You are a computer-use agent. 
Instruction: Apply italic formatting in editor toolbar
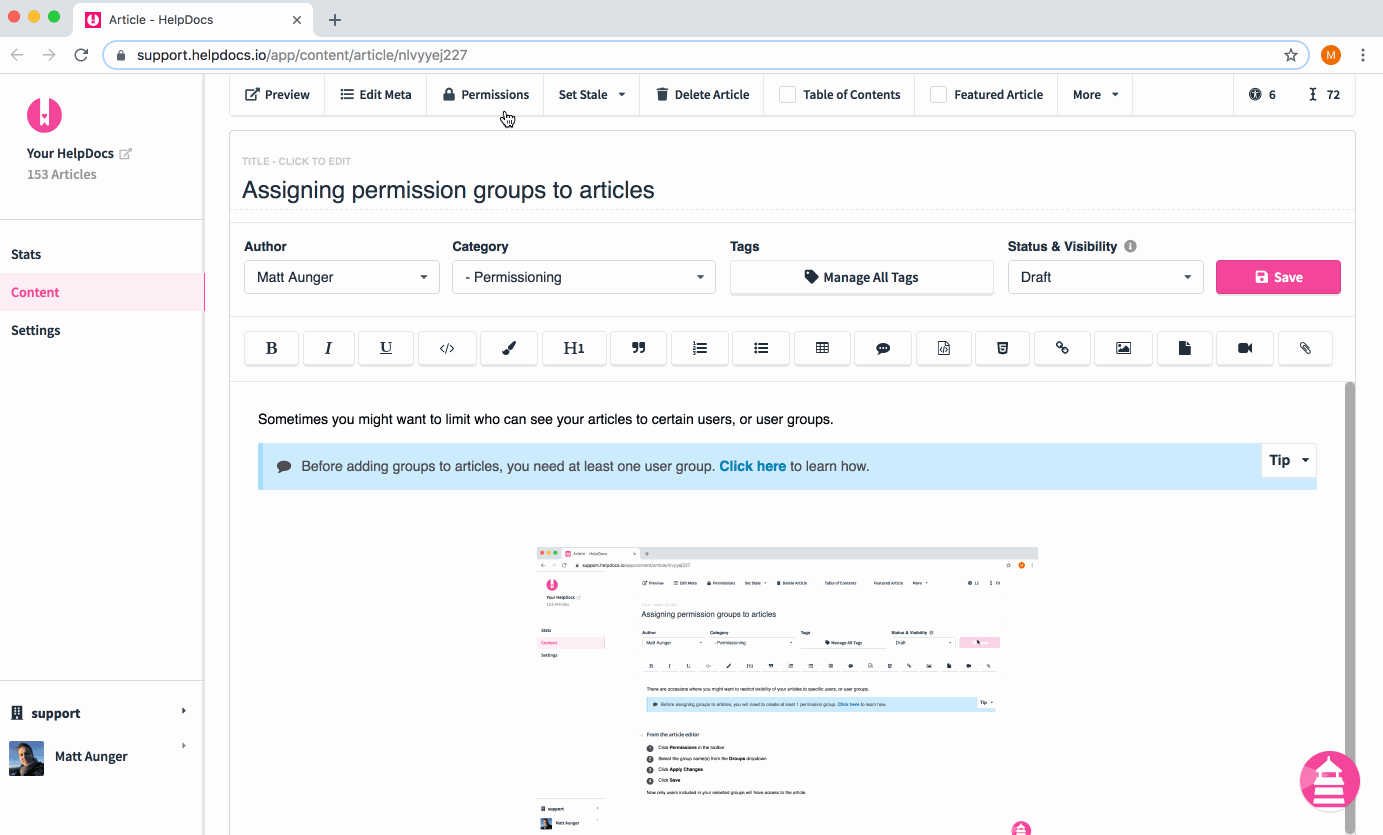click(328, 348)
